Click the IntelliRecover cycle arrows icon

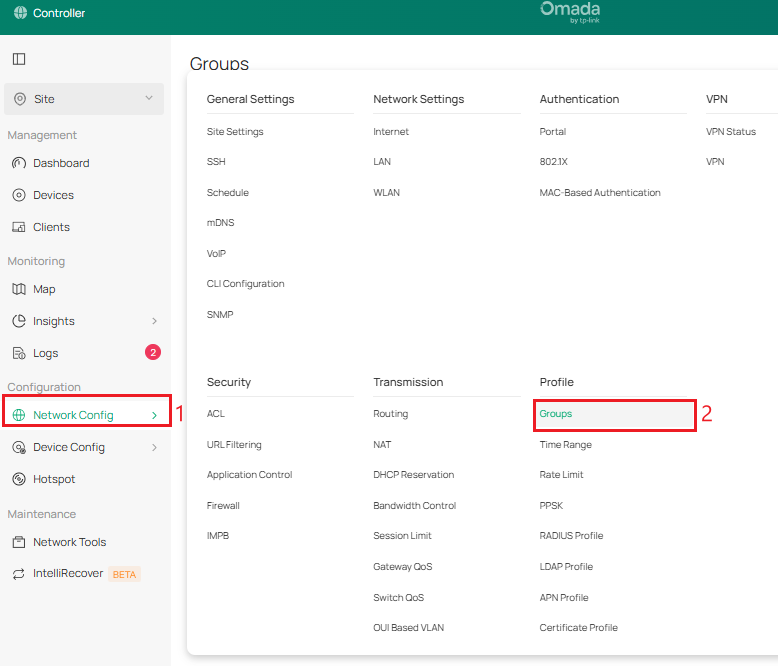[x=19, y=574]
